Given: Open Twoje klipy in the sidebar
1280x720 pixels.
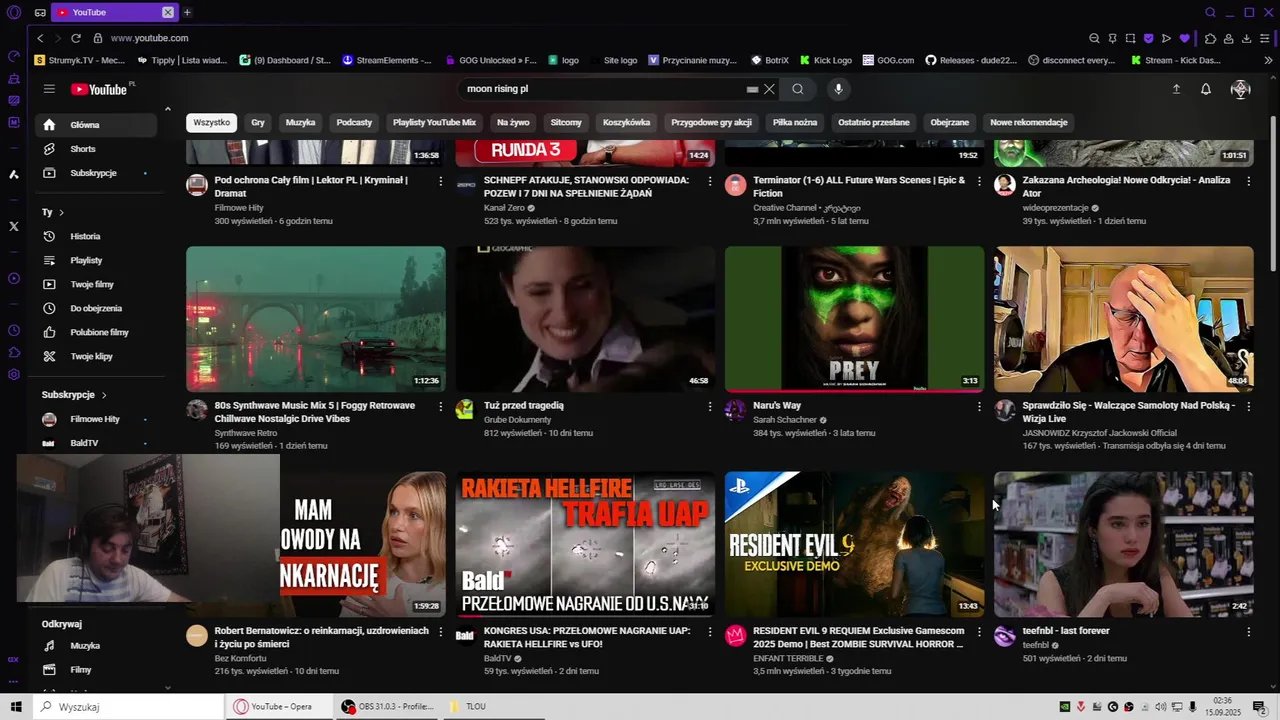Looking at the screenshot, I should tap(98, 356).
